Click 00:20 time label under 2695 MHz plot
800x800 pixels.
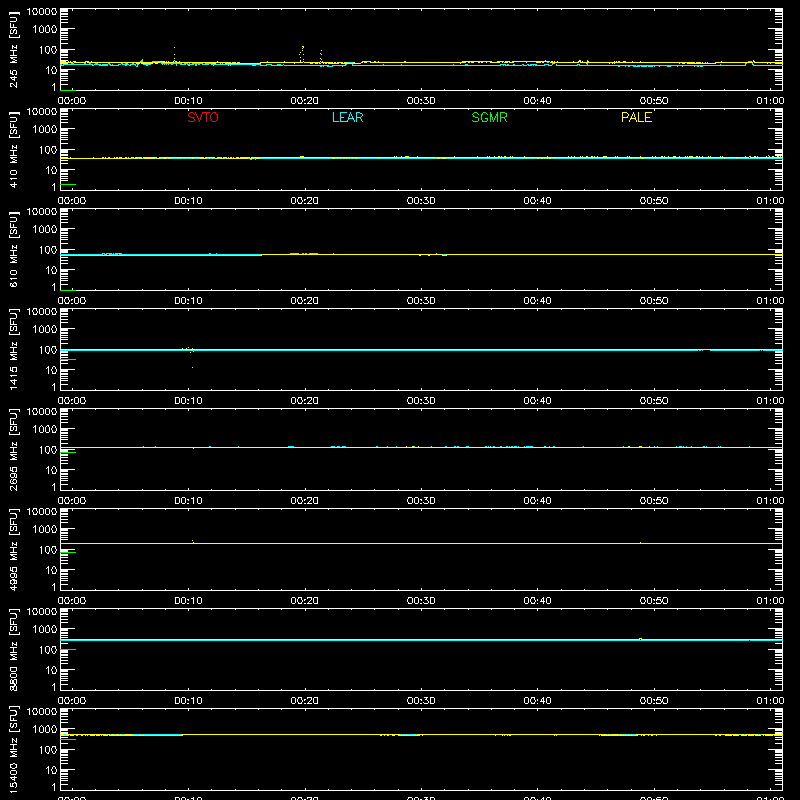point(305,501)
